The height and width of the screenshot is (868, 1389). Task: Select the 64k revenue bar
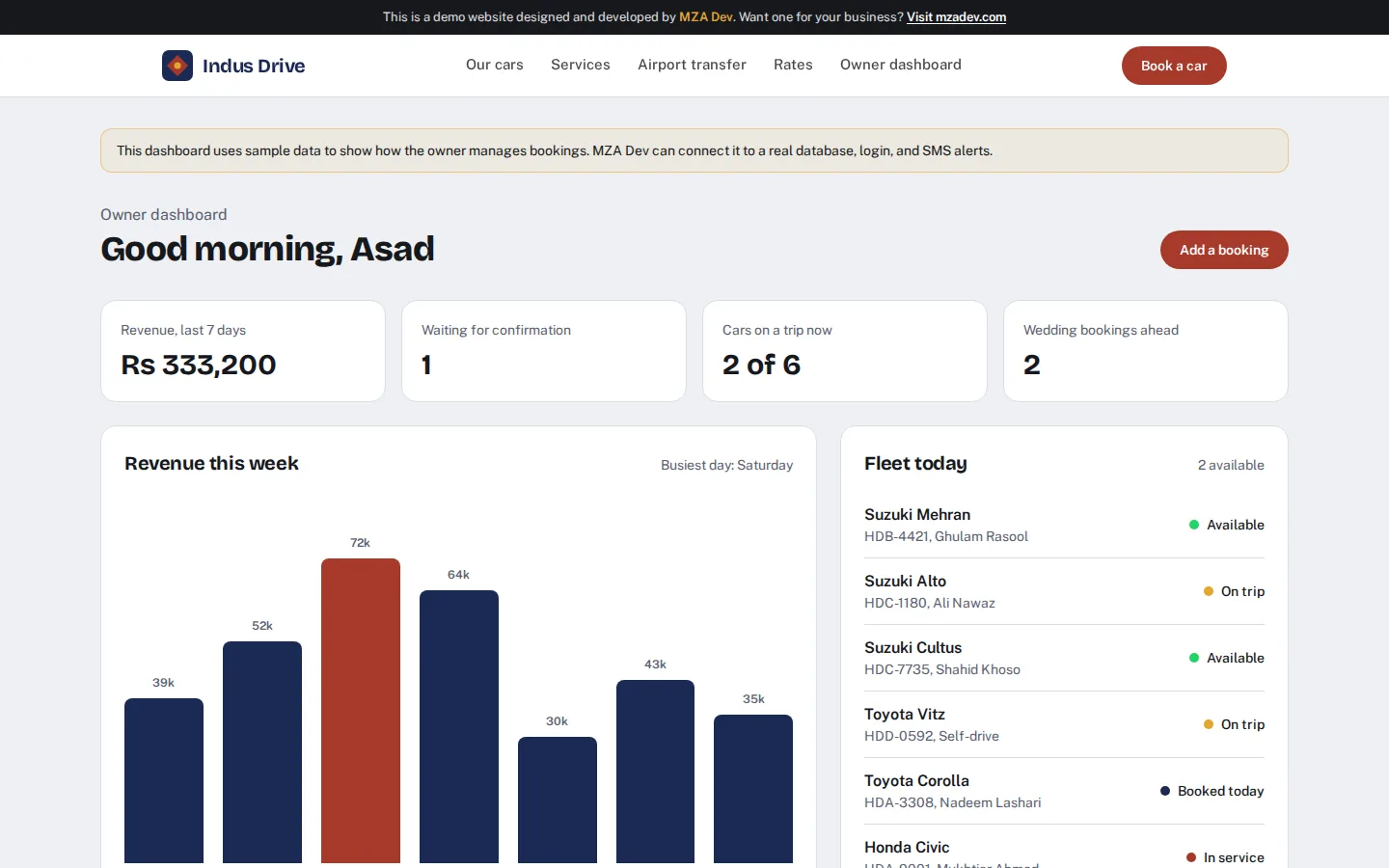pyautogui.click(x=459, y=726)
